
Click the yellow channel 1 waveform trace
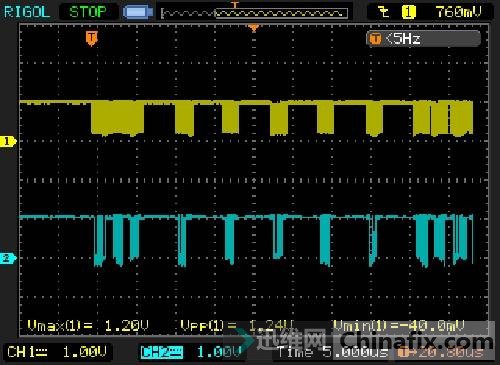click(x=246, y=118)
